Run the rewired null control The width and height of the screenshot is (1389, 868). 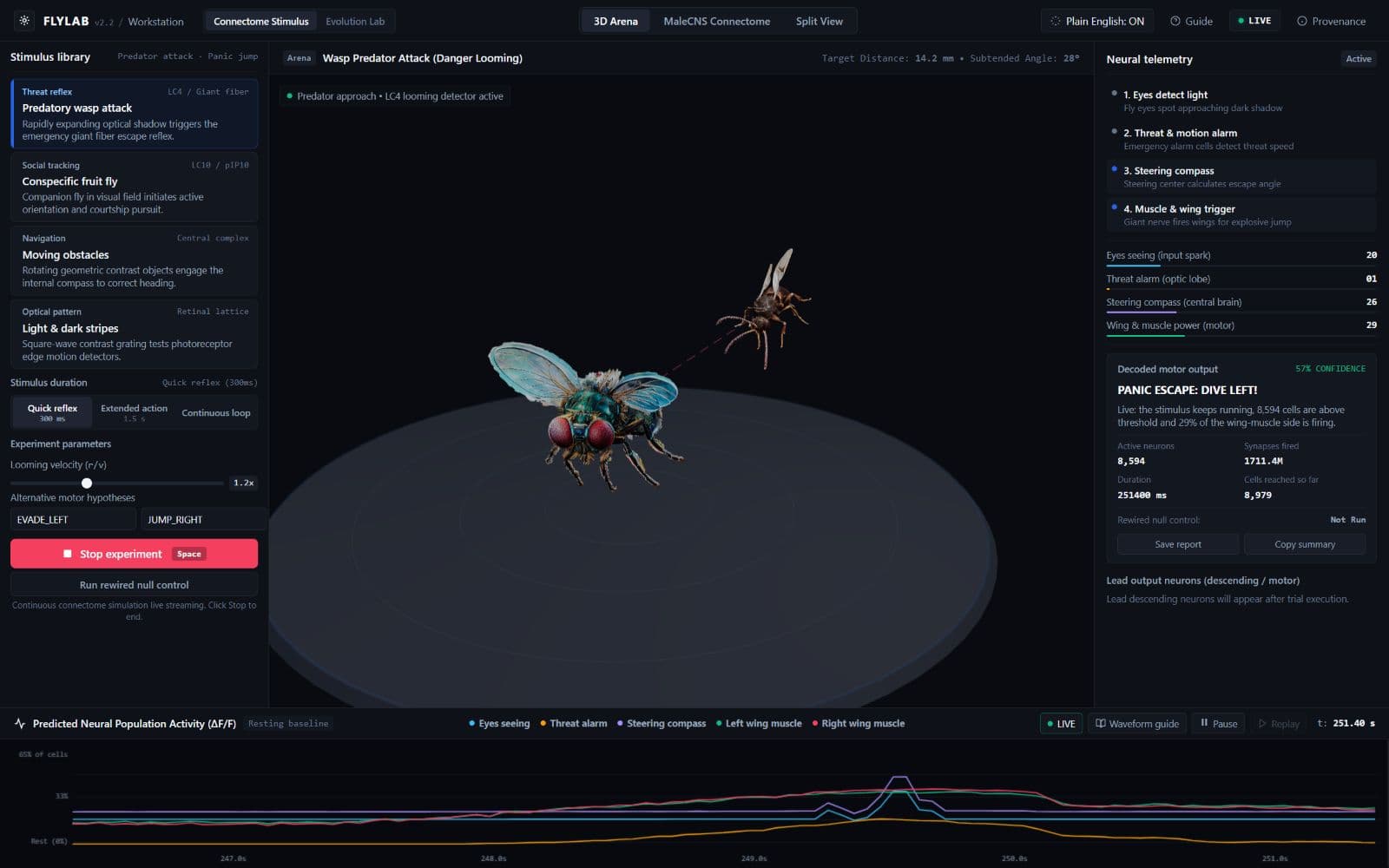tap(134, 585)
